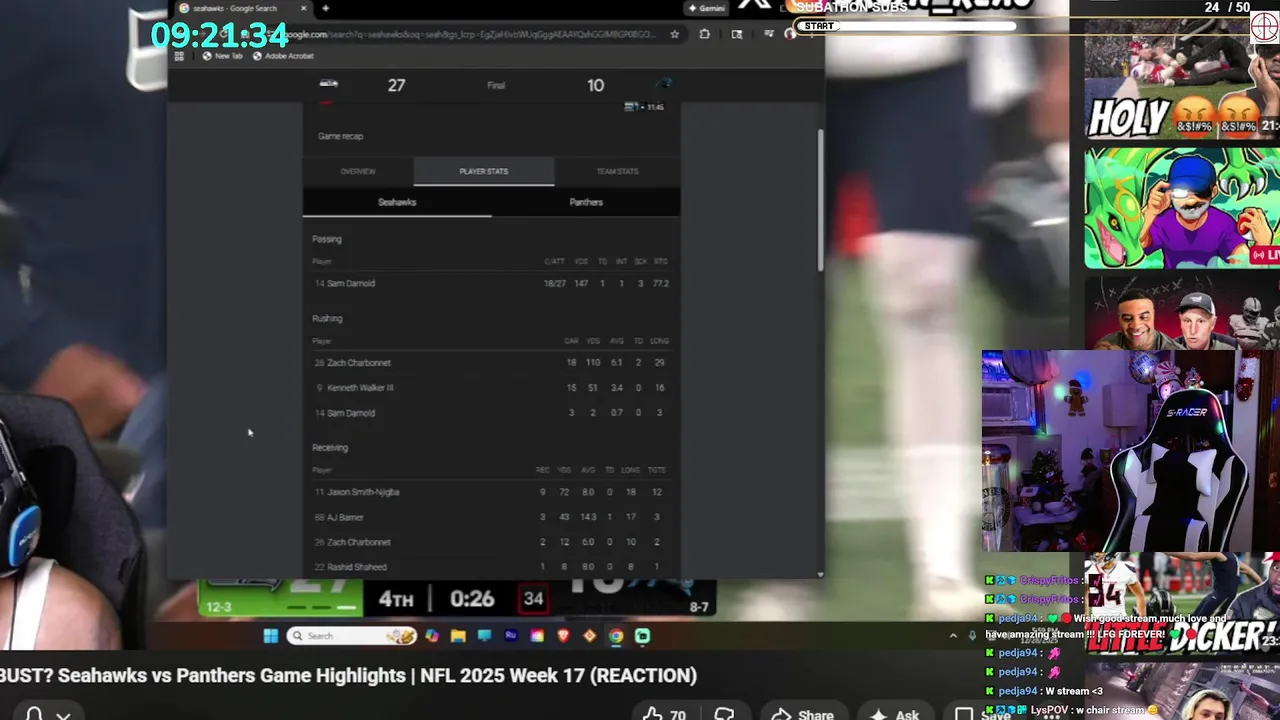
Task: Switch to the Panthers team stats tab
Action: click(586, 202)
